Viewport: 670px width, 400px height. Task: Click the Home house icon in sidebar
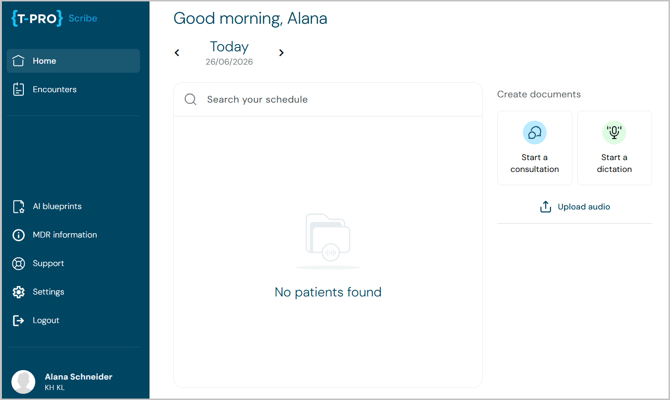(18, 61)
